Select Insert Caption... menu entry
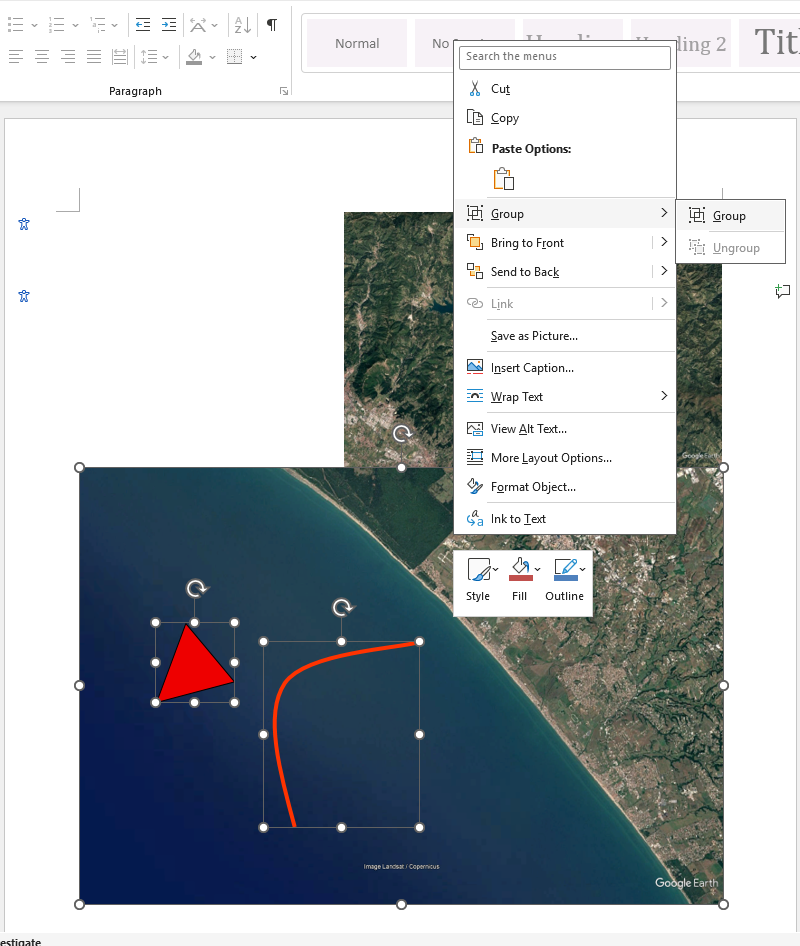This screenshot has width=800, height=946. (564, 367)
